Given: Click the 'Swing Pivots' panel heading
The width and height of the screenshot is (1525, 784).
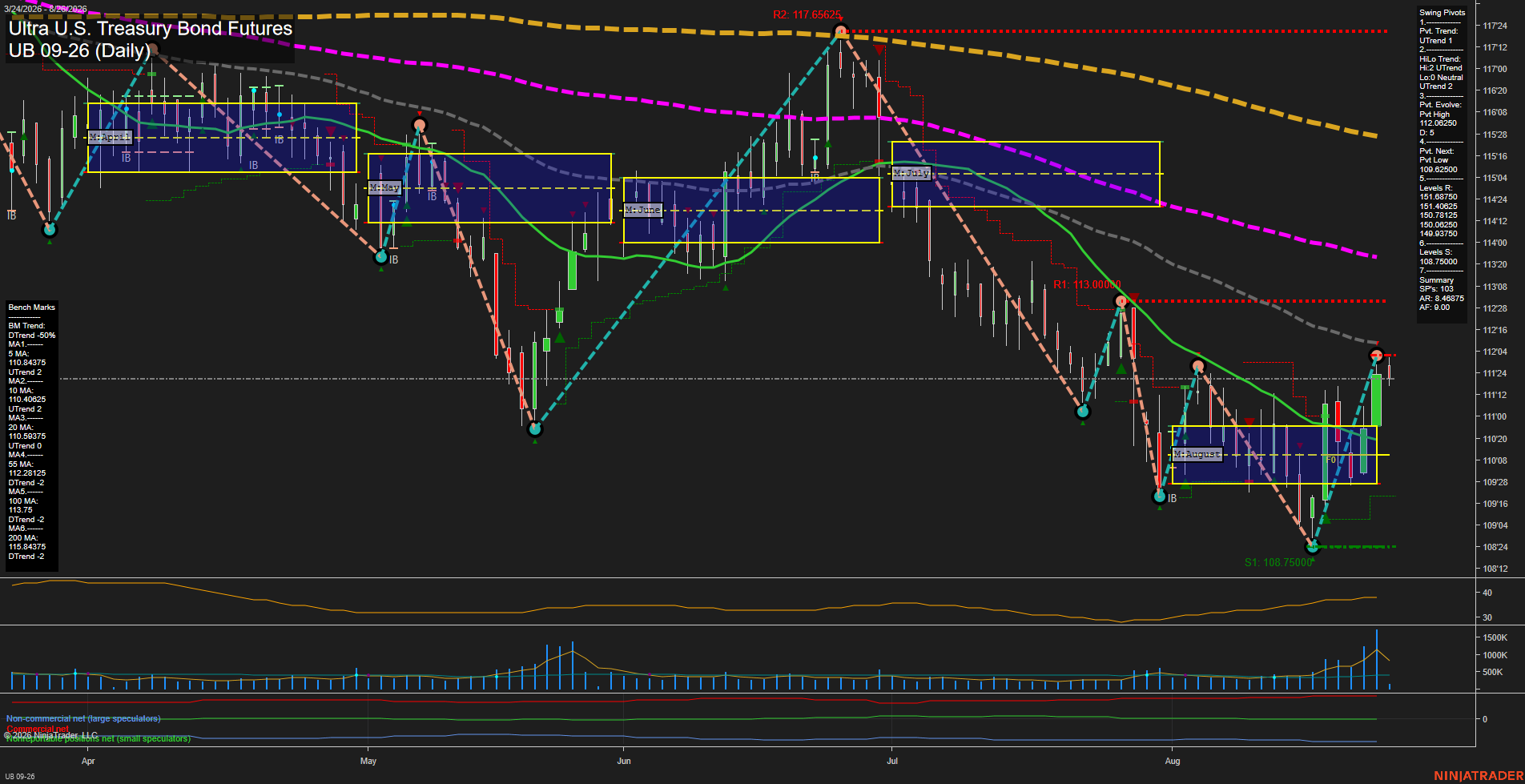Looking at the screenshot, I should [x=1442, y=13].
